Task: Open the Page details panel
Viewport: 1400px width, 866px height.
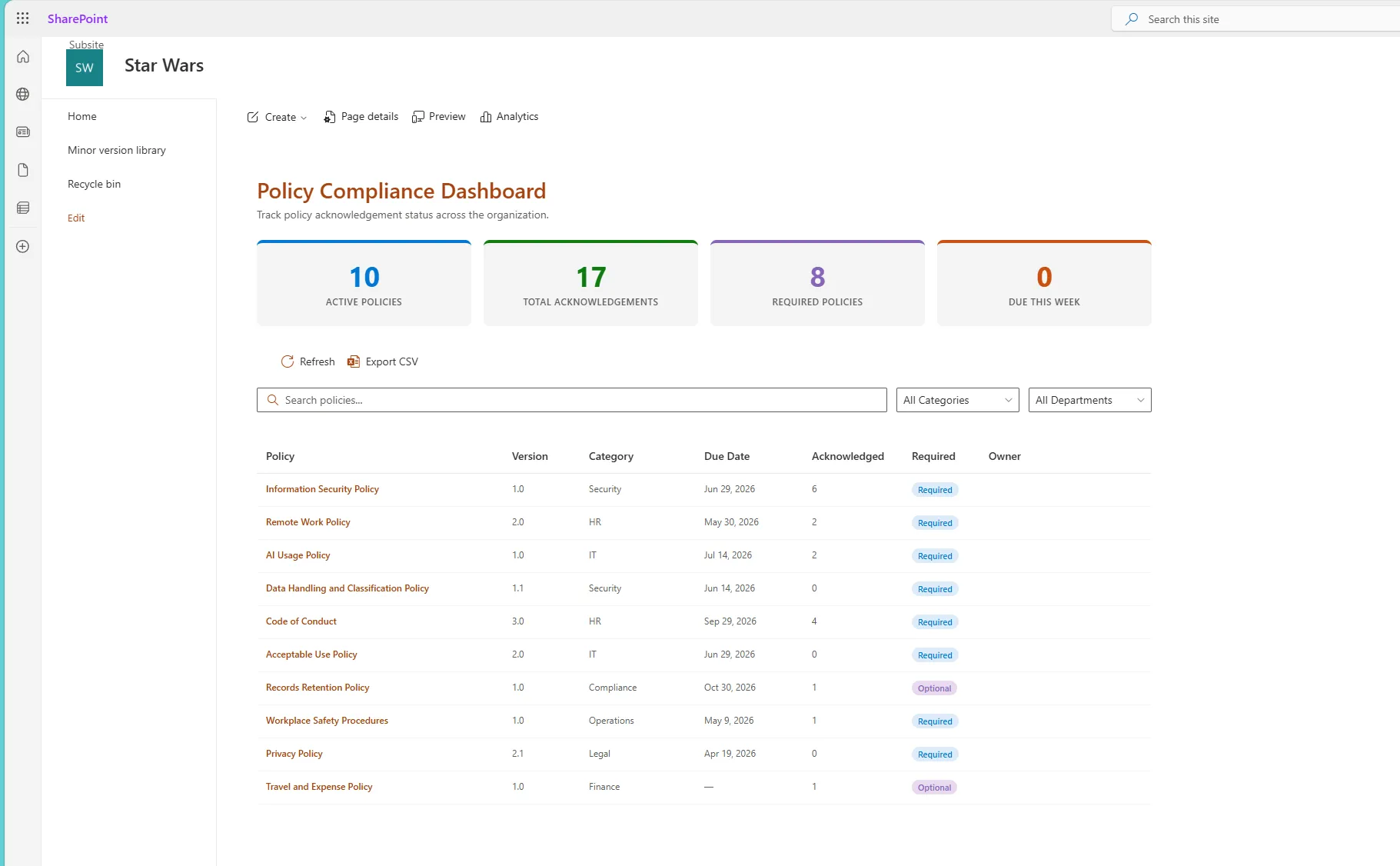Action: tap(361, 116)
